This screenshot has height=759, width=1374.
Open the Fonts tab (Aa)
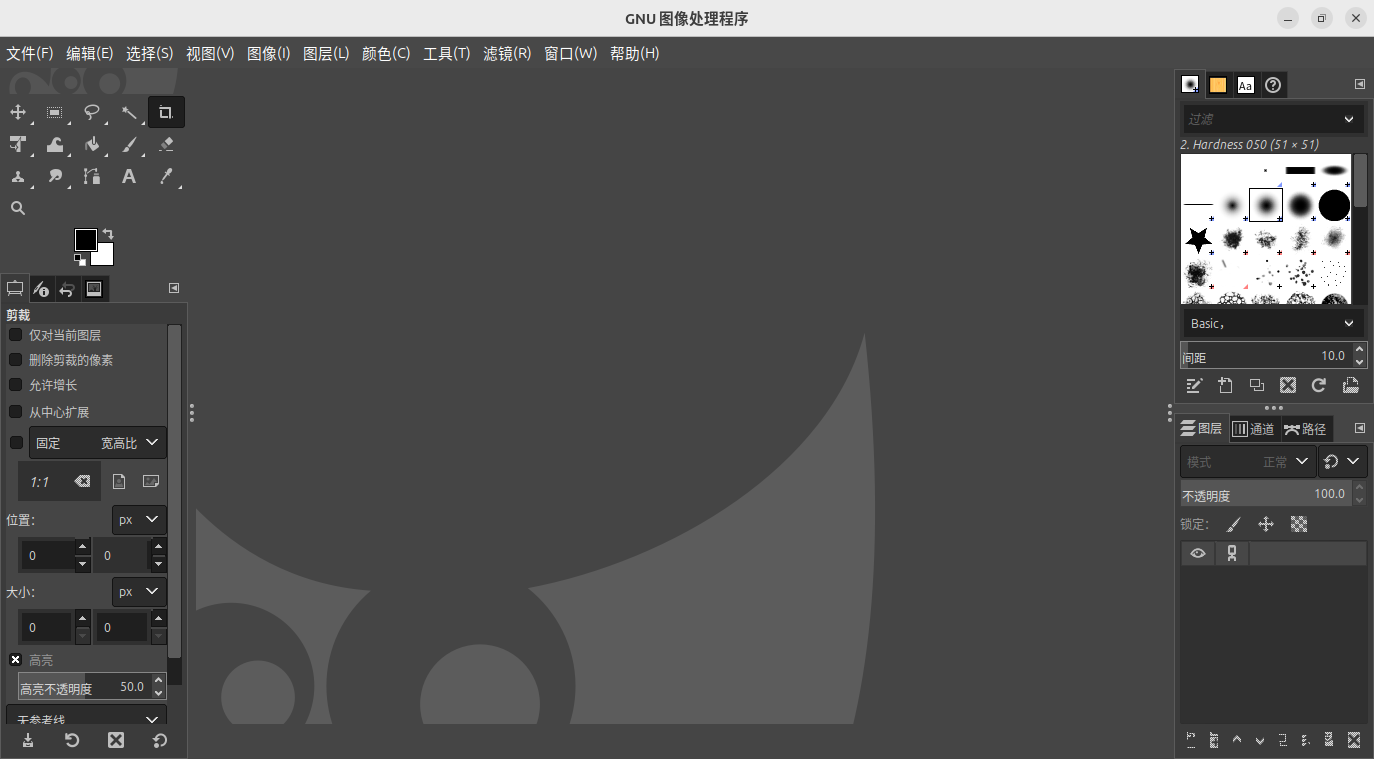[x=1246, y=86]
